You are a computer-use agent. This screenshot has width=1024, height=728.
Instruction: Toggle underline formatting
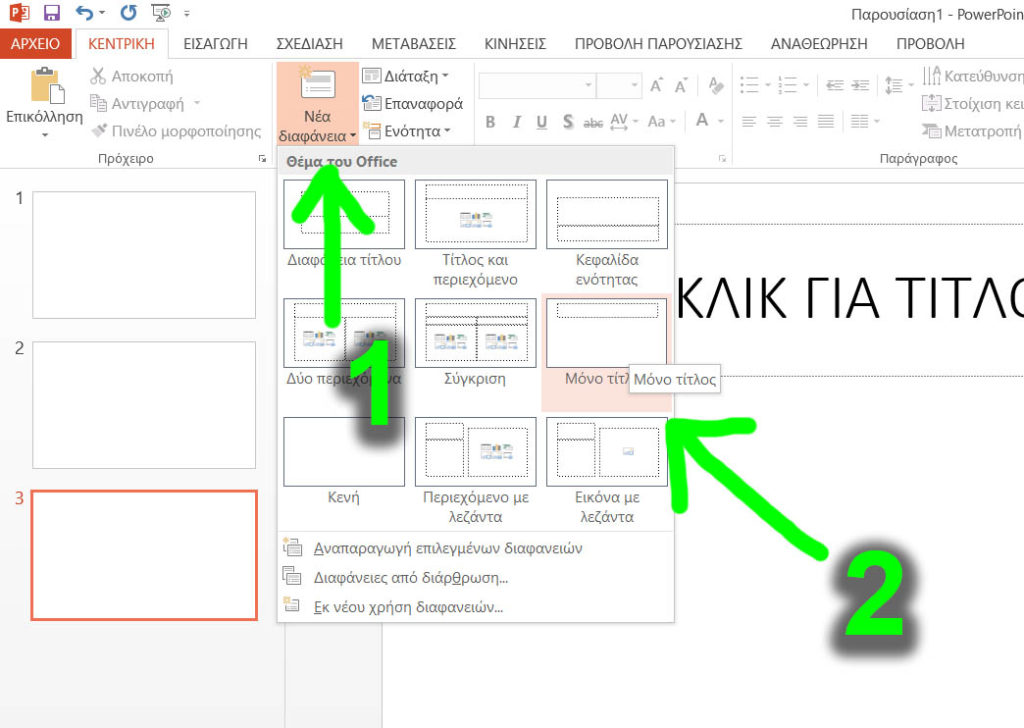[x=541, y=122]
